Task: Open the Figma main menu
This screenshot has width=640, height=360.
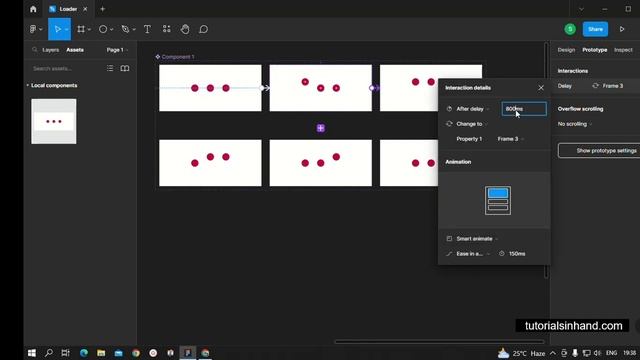Action: tap(36, 29)
